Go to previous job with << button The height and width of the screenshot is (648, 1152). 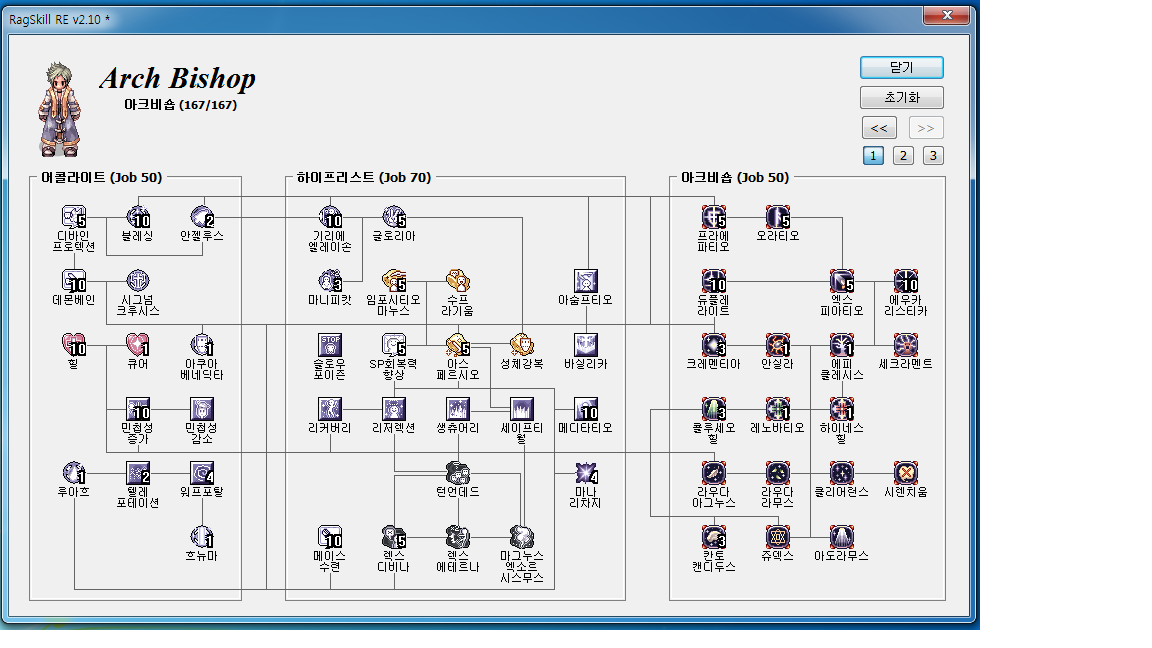point(878,128)
